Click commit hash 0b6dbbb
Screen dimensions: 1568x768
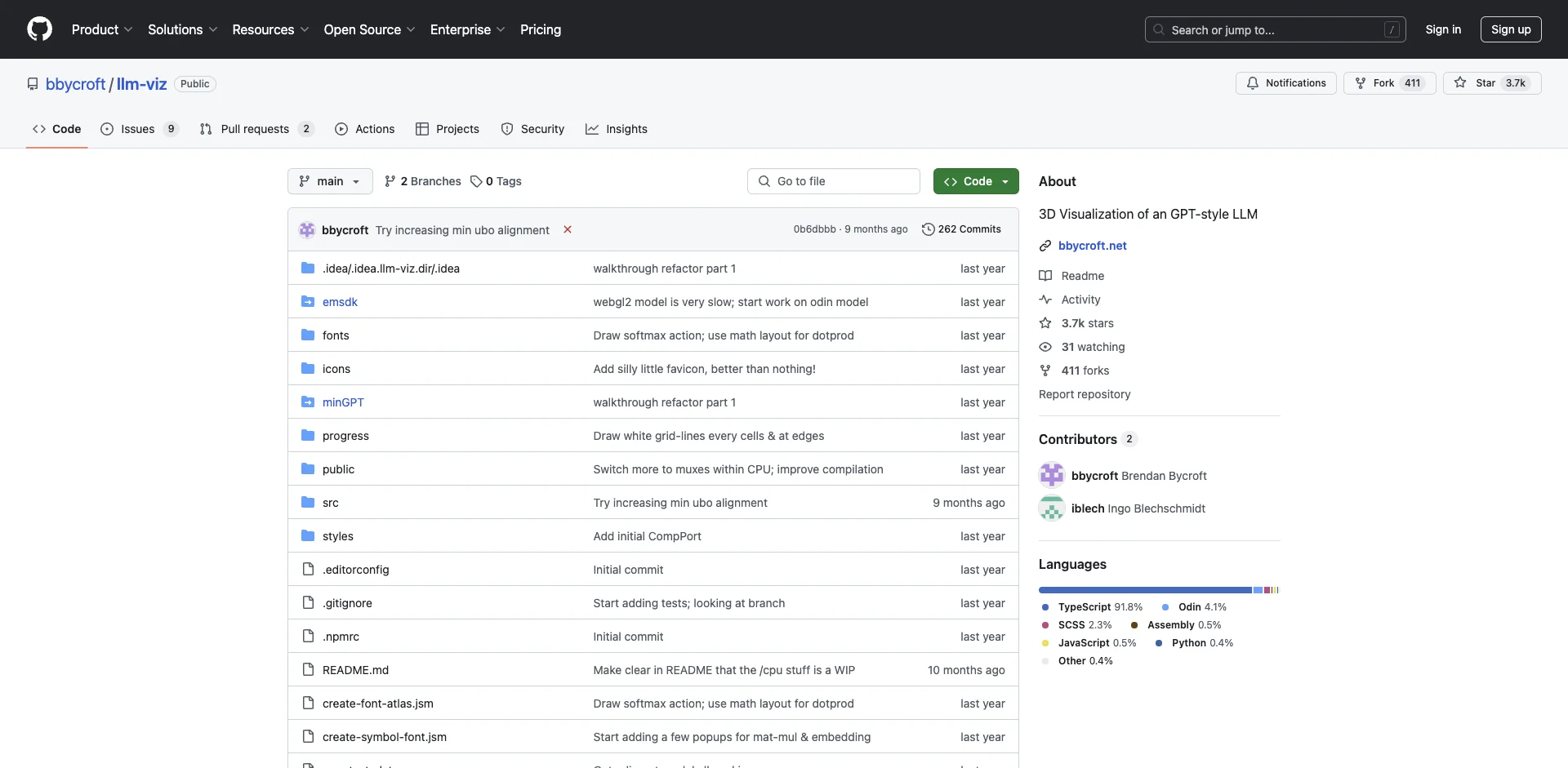tap(814, 229)
